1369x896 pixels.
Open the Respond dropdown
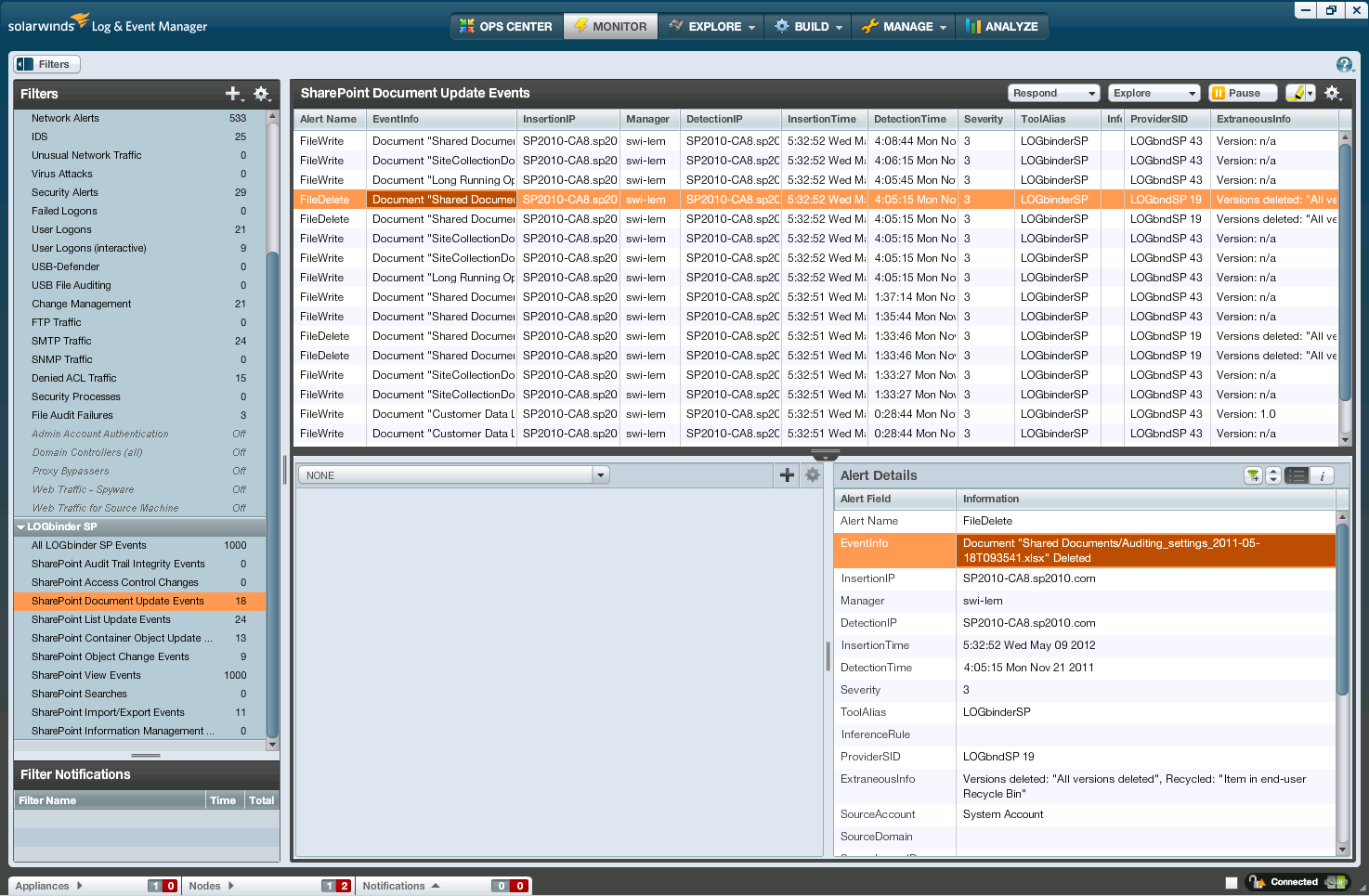(x=1054, y=93)
